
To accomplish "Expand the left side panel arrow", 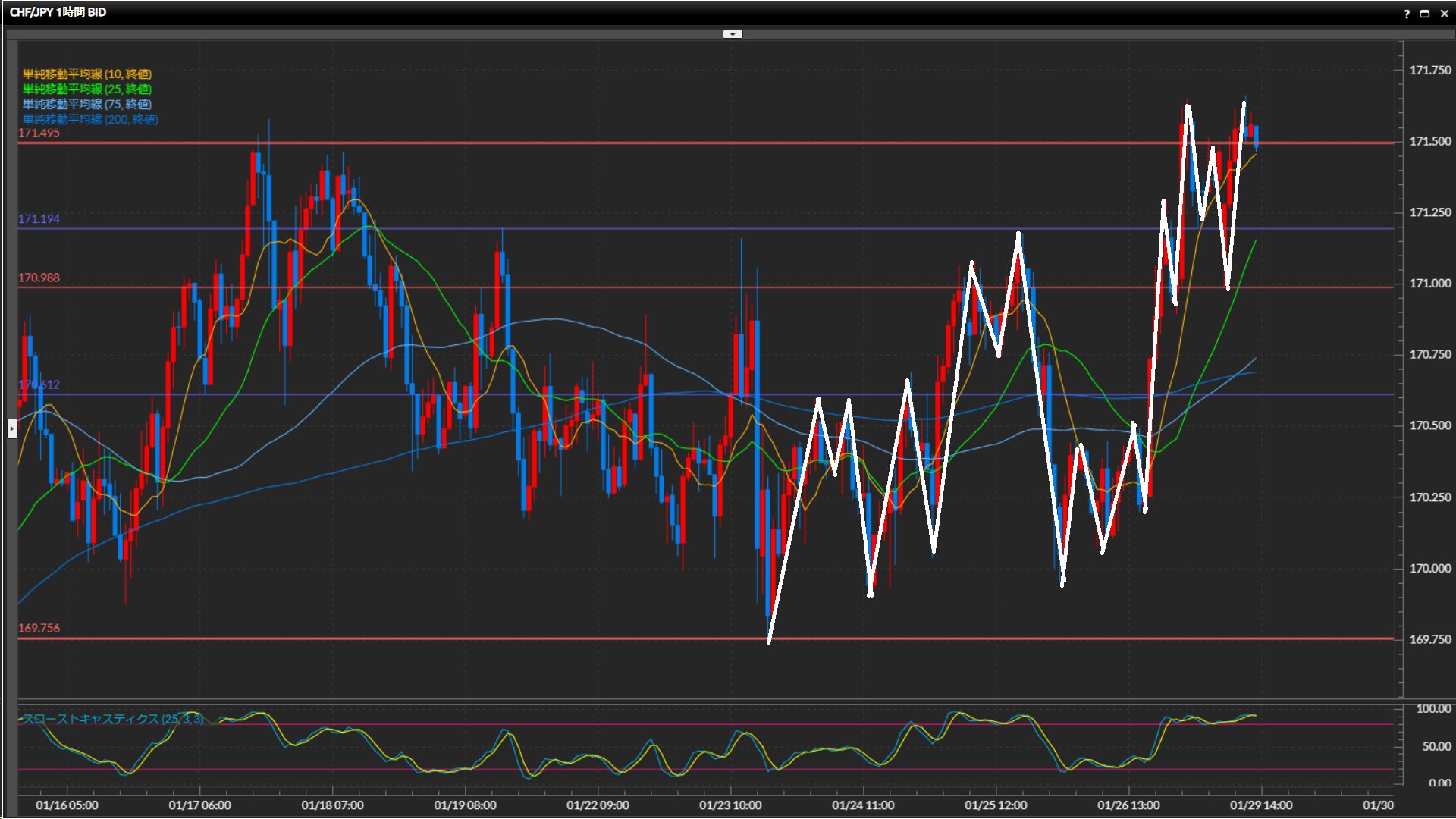I will pyautogui.click(x=12, y=429).
